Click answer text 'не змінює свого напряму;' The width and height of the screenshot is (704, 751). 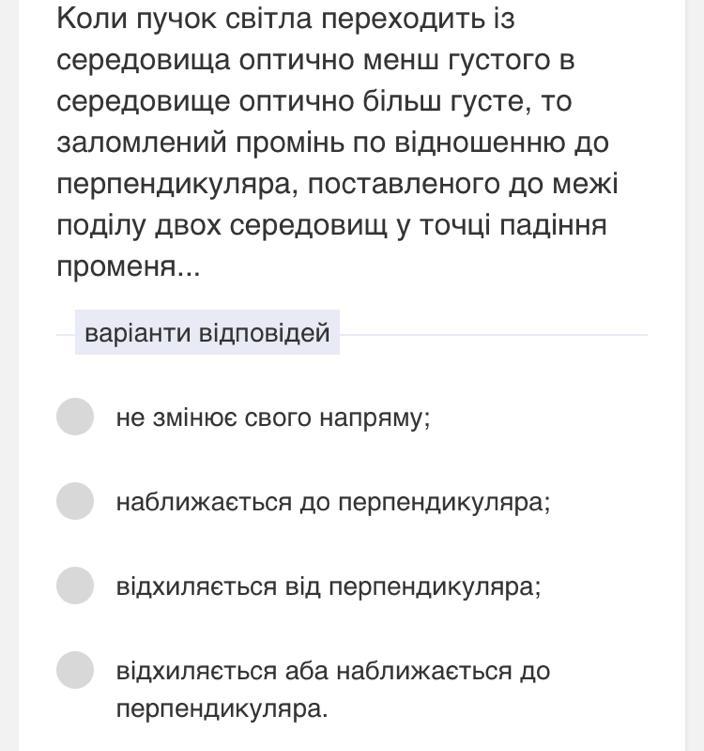pos(273,418)
